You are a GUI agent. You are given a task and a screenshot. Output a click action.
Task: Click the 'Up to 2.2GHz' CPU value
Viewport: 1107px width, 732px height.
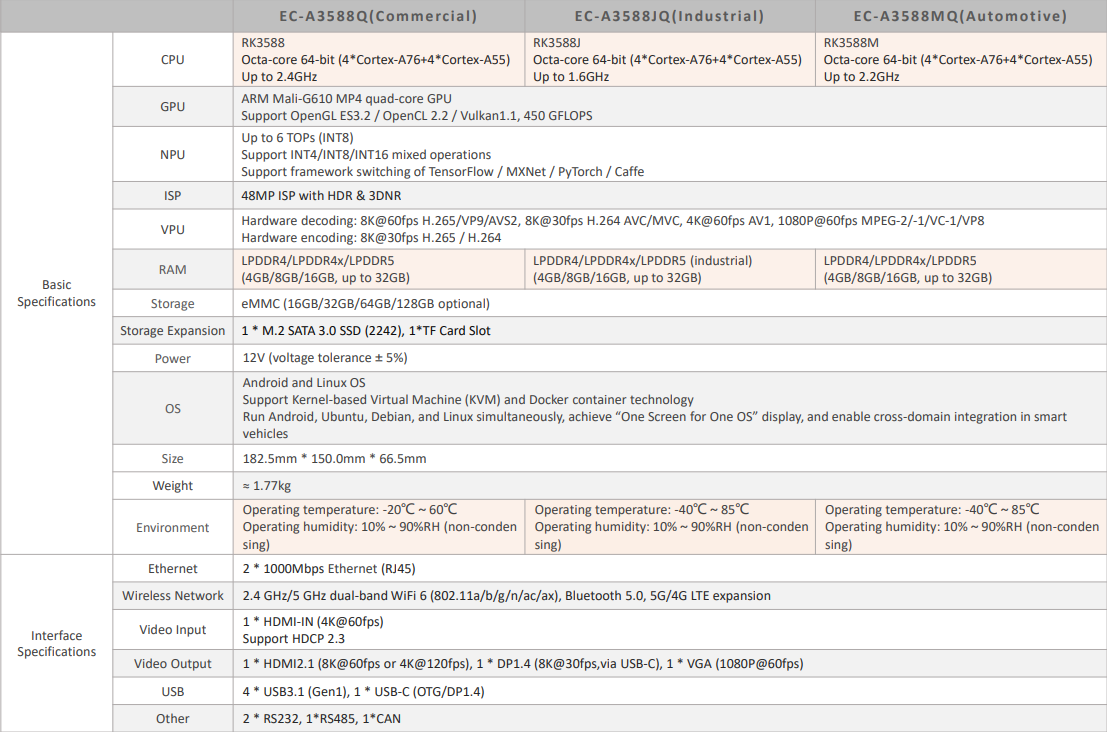click(x=861, y=77)
